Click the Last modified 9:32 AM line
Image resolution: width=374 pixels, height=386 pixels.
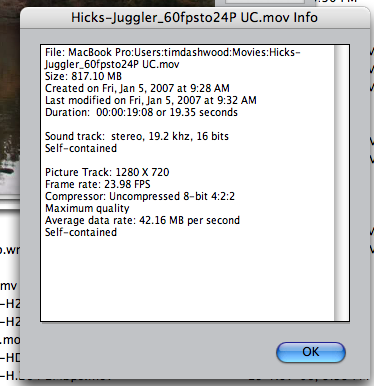pyautogui.click(x=151, y=100)
